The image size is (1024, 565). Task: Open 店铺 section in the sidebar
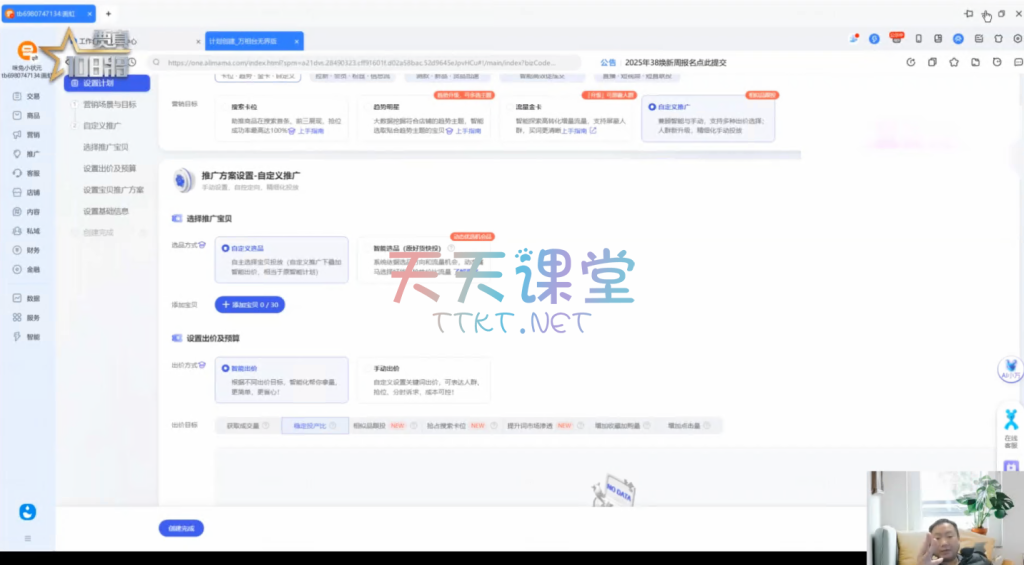pos(27,192)
